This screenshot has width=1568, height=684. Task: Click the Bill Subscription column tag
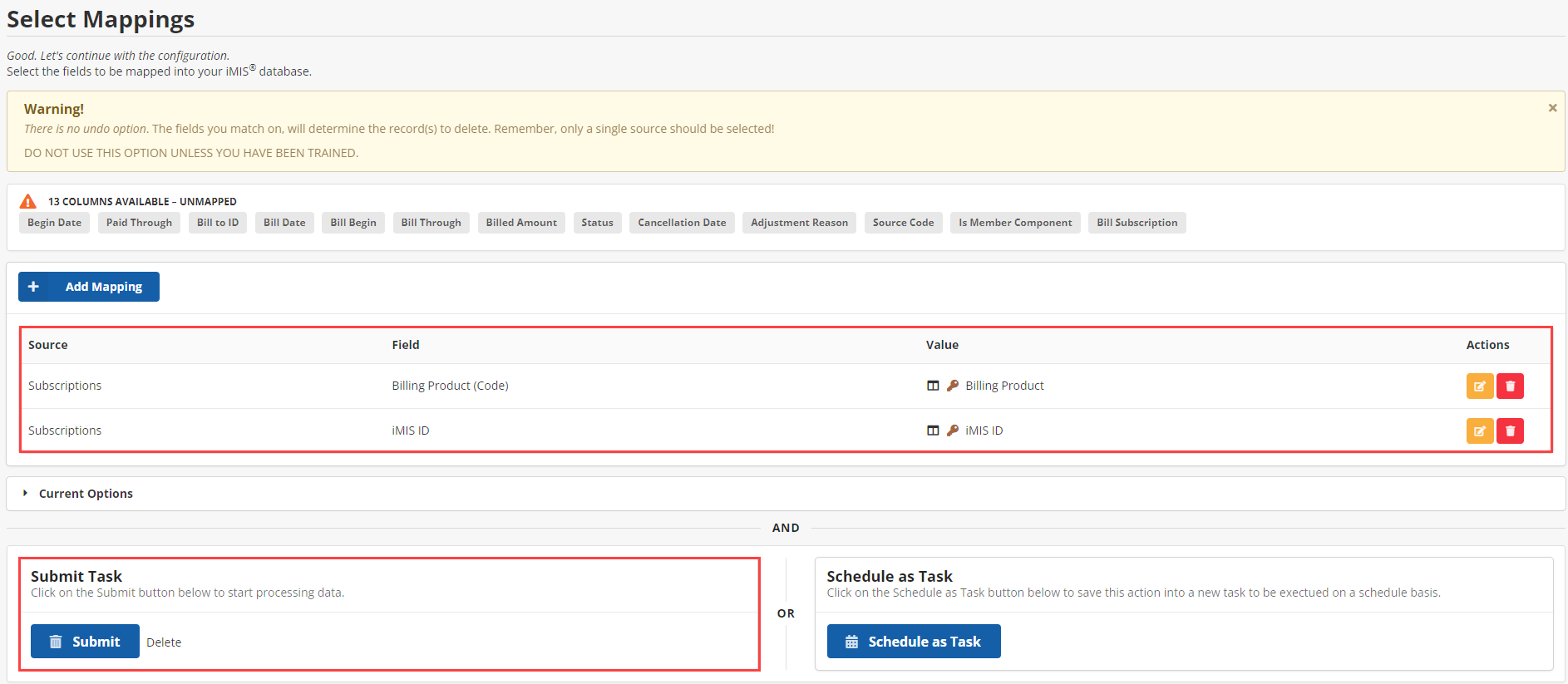pyautogui.click(x=1137, y=223)
